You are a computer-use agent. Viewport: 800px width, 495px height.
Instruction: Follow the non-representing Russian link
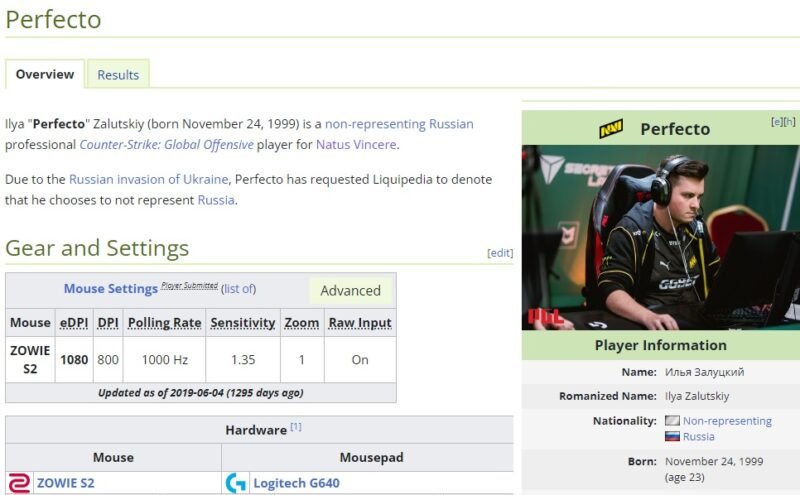click(x=399, y=124)
